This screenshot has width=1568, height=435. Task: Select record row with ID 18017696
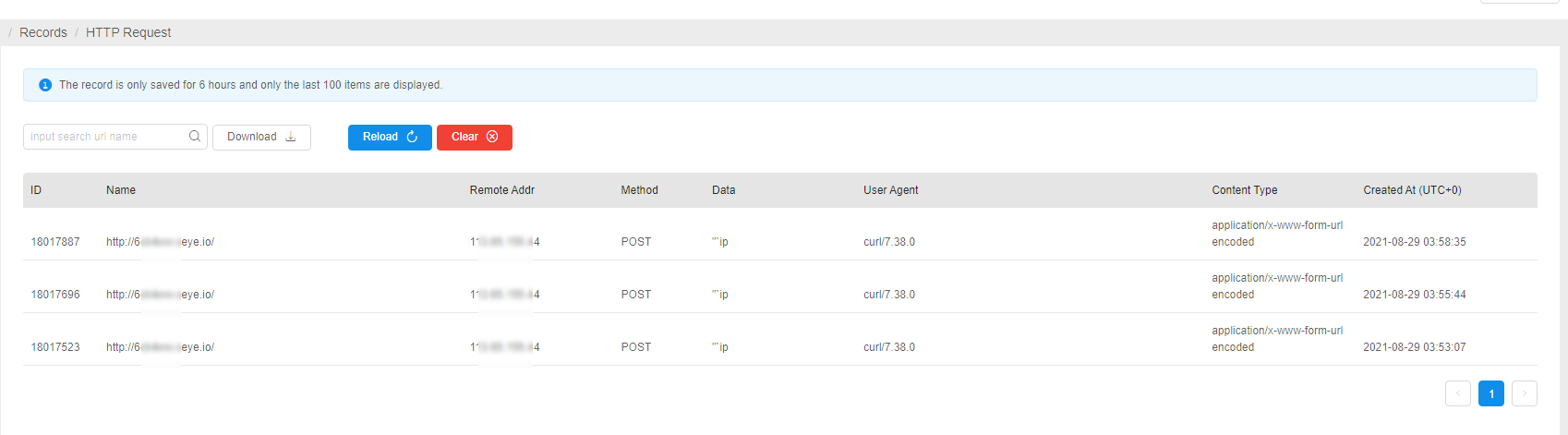[55, 295]
